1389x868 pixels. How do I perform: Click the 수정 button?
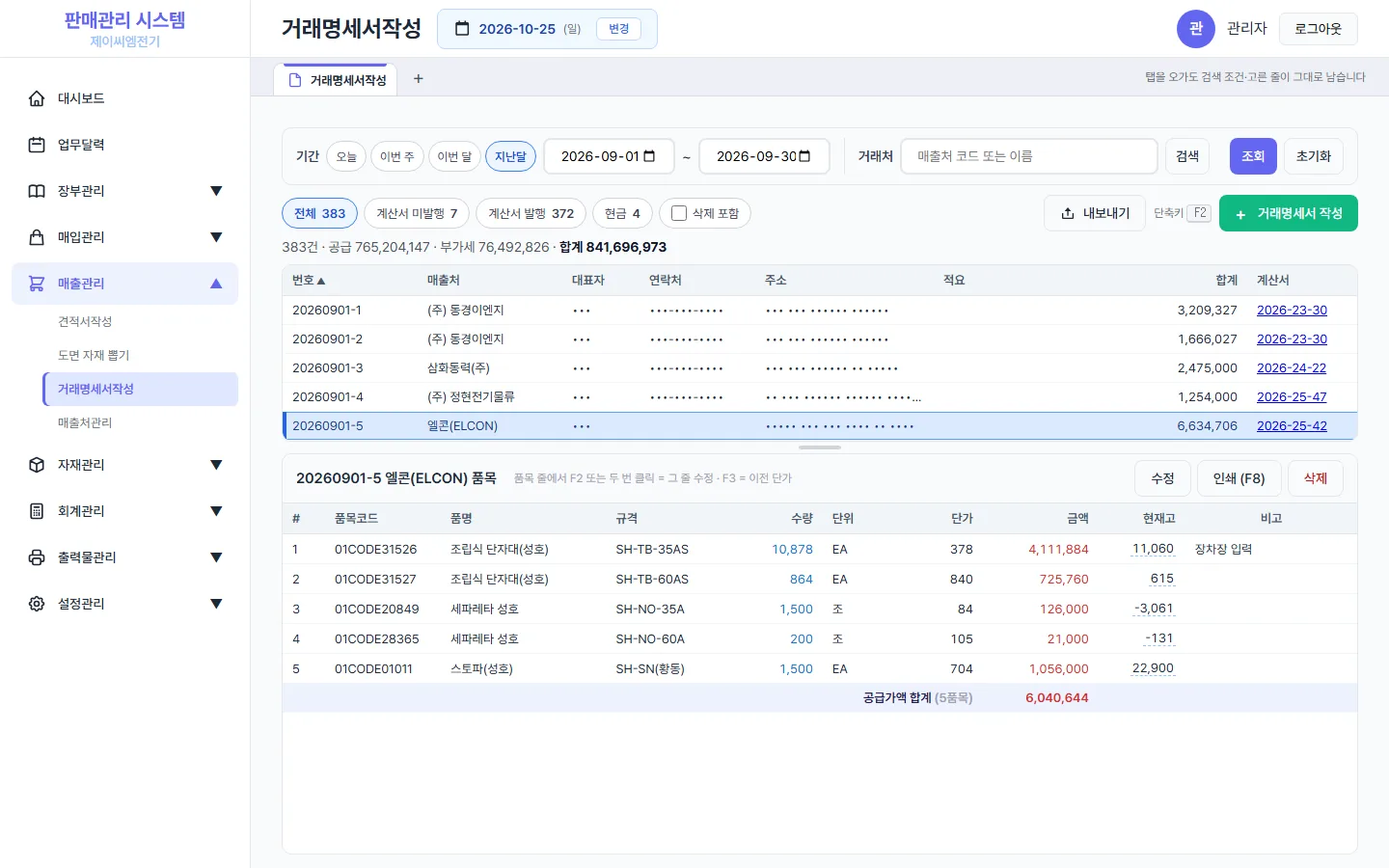(x=1162, y=478)
